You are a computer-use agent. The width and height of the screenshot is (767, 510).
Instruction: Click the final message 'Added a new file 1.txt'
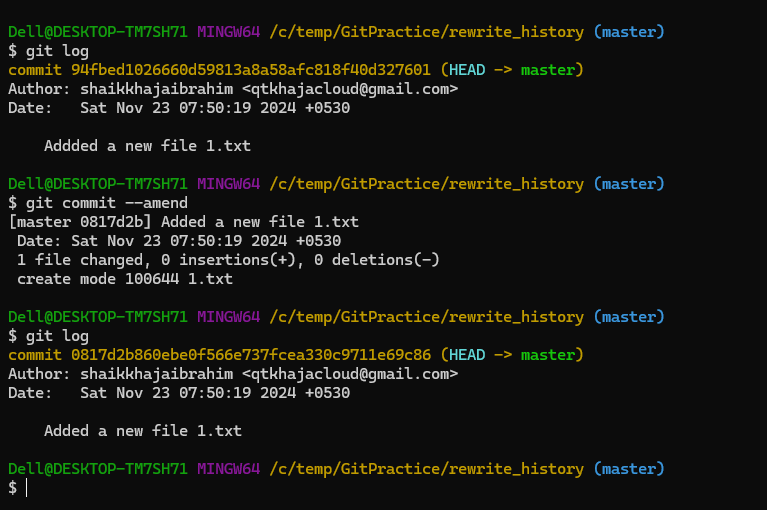click(x=143, y=431)
